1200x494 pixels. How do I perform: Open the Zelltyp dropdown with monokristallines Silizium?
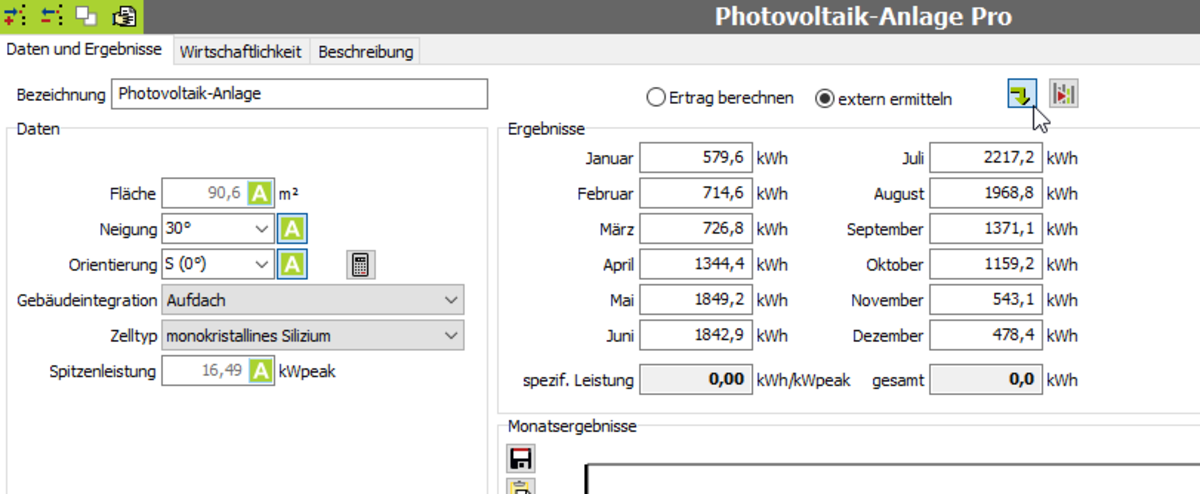pos(312,336)
